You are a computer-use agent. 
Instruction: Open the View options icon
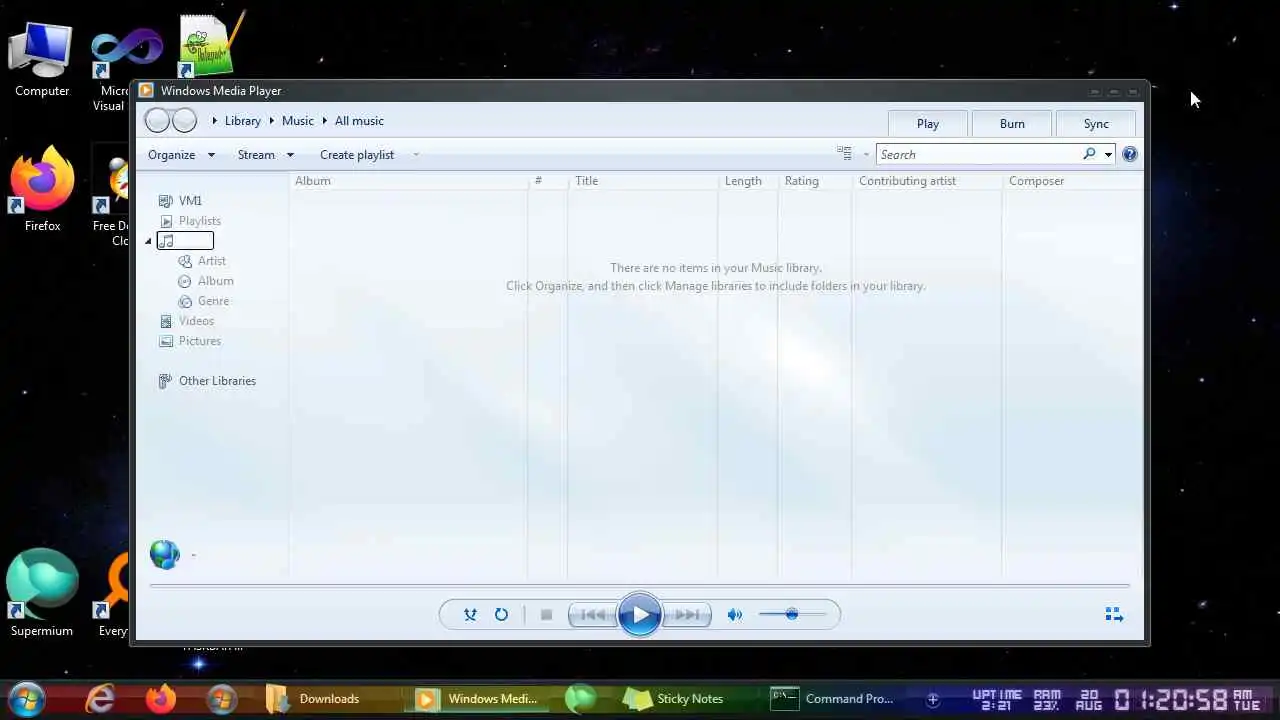pos(844,154)
